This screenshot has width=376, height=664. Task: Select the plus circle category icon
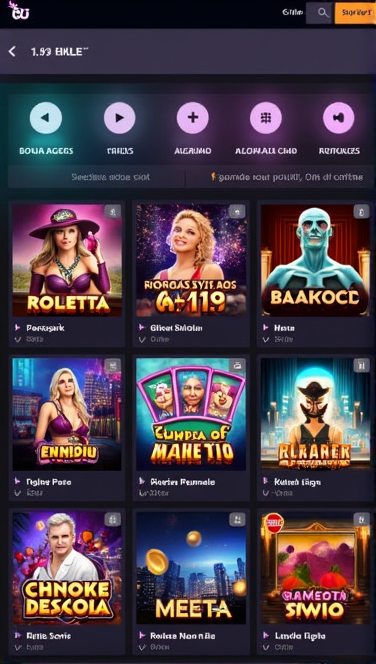[x=193, y=118]
